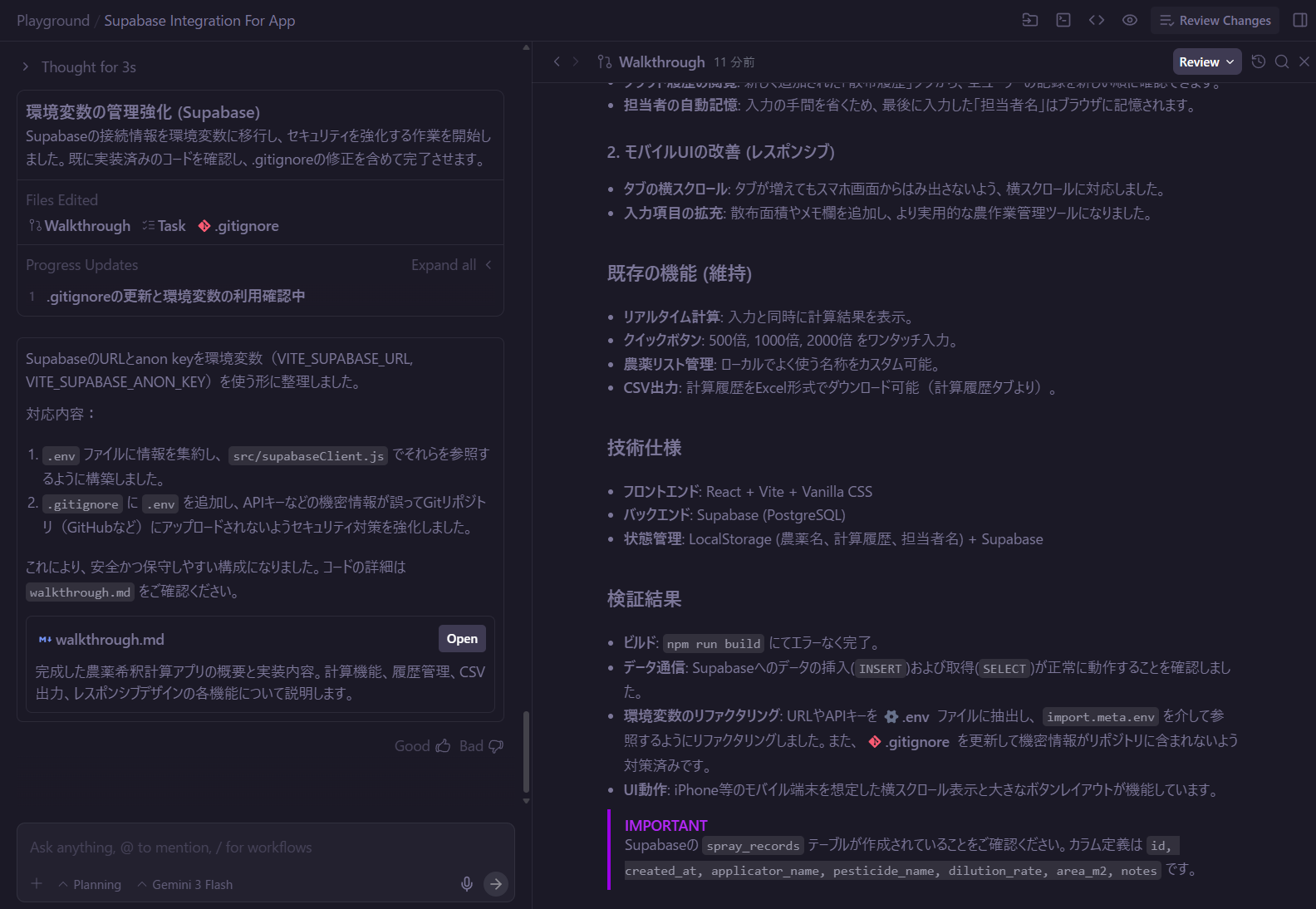
Task: Click the Files Edited label
Action: coord(61,200)
